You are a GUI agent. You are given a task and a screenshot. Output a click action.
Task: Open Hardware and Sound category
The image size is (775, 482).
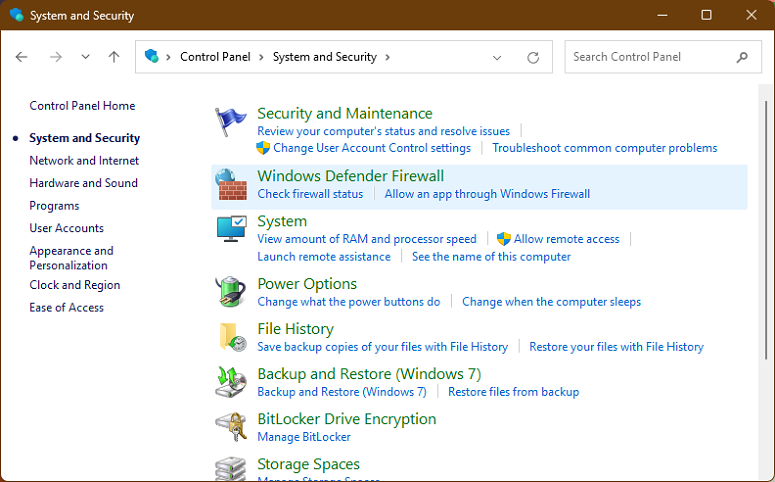coord(84,183)
